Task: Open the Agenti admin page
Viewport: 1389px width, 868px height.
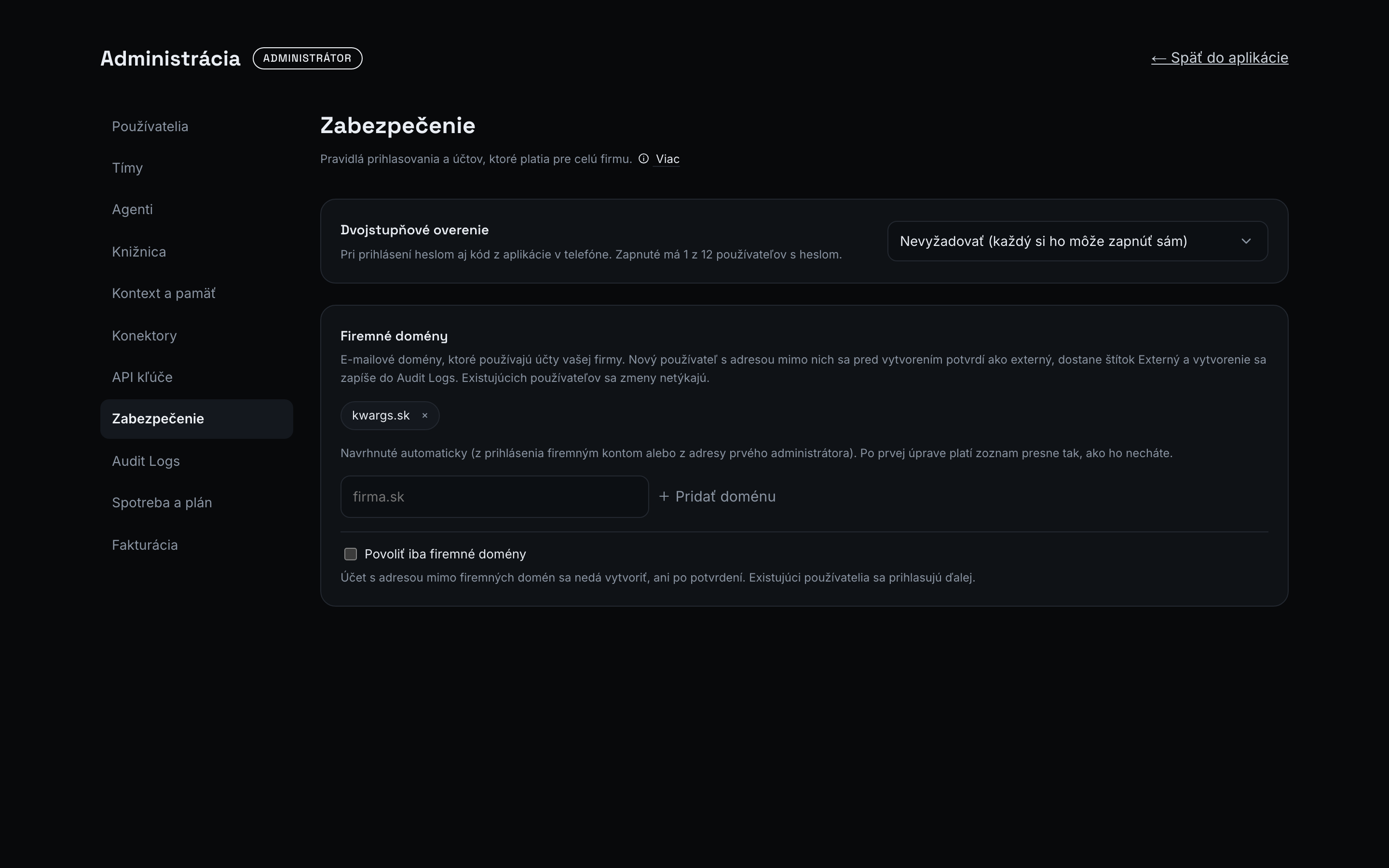Action: click(x=196, y=210)
